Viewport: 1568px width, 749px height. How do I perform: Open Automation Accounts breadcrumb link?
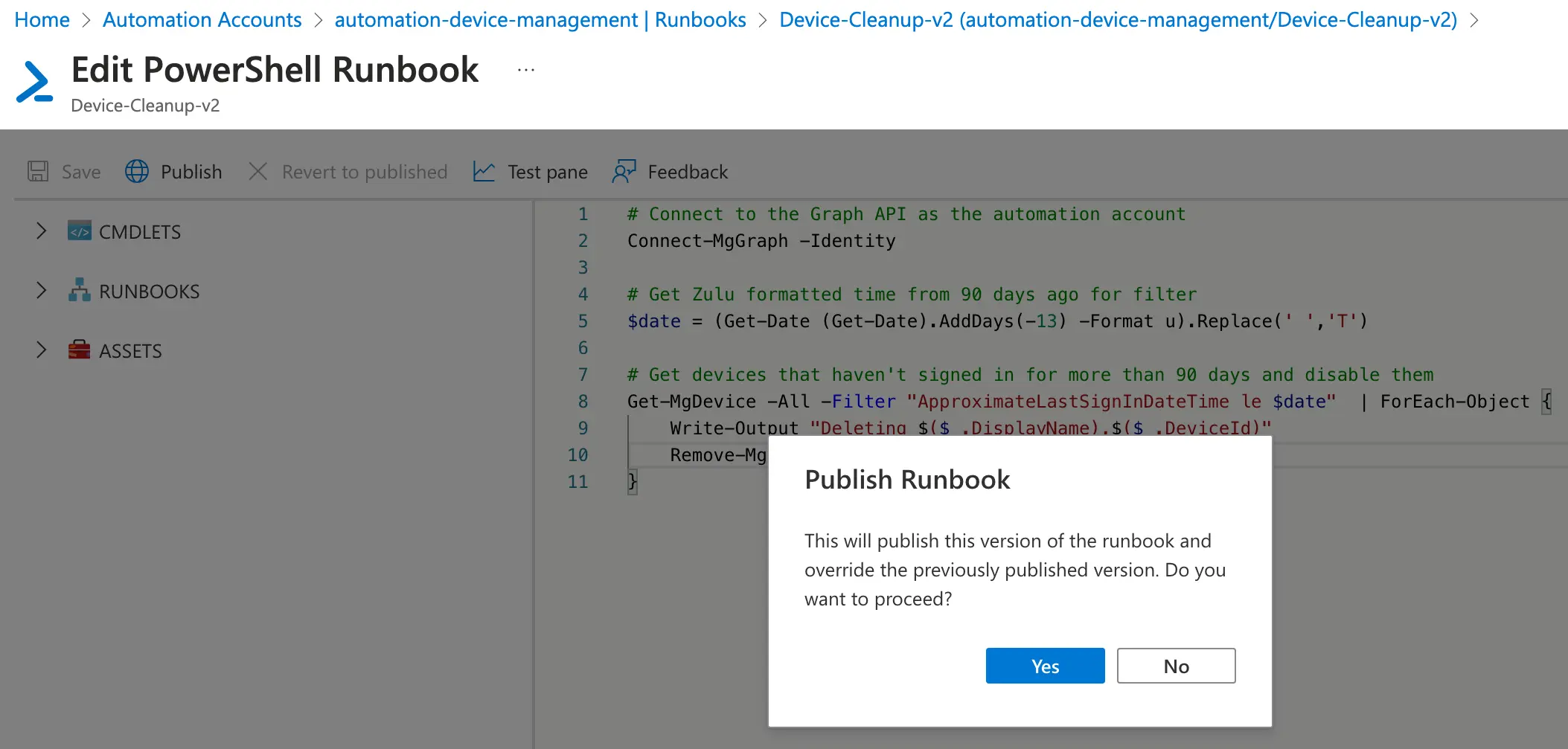(x=202, y=19)
